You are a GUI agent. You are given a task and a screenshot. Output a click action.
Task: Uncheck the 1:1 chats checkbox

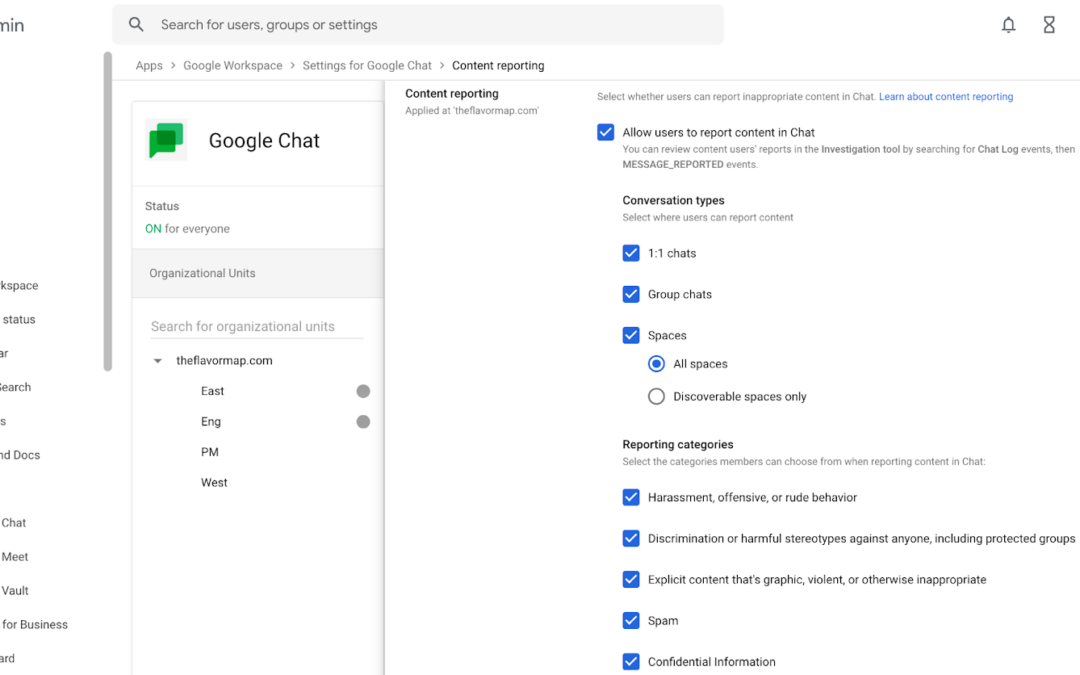point(631,253)
